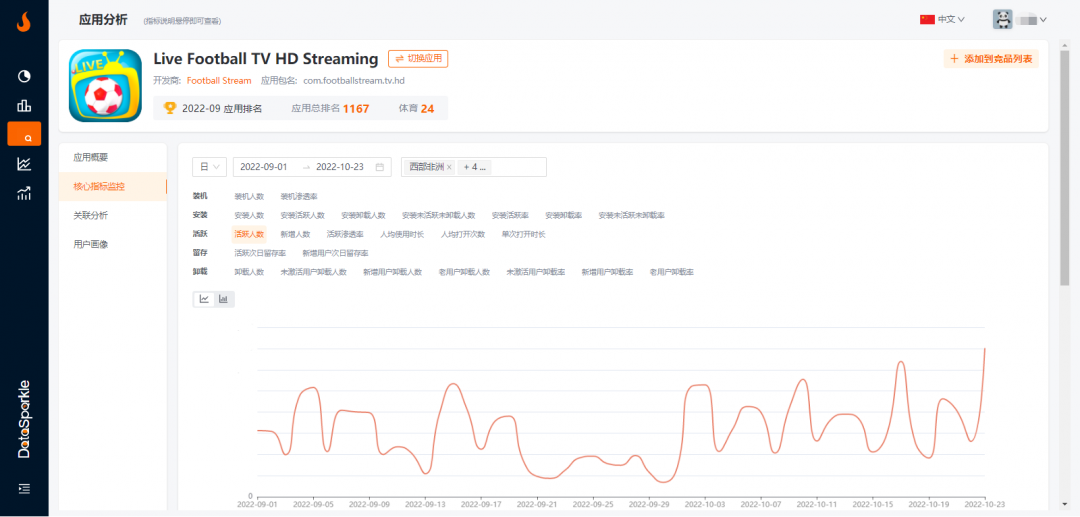Choose the 人均打开次数 metric

[463, 234]
